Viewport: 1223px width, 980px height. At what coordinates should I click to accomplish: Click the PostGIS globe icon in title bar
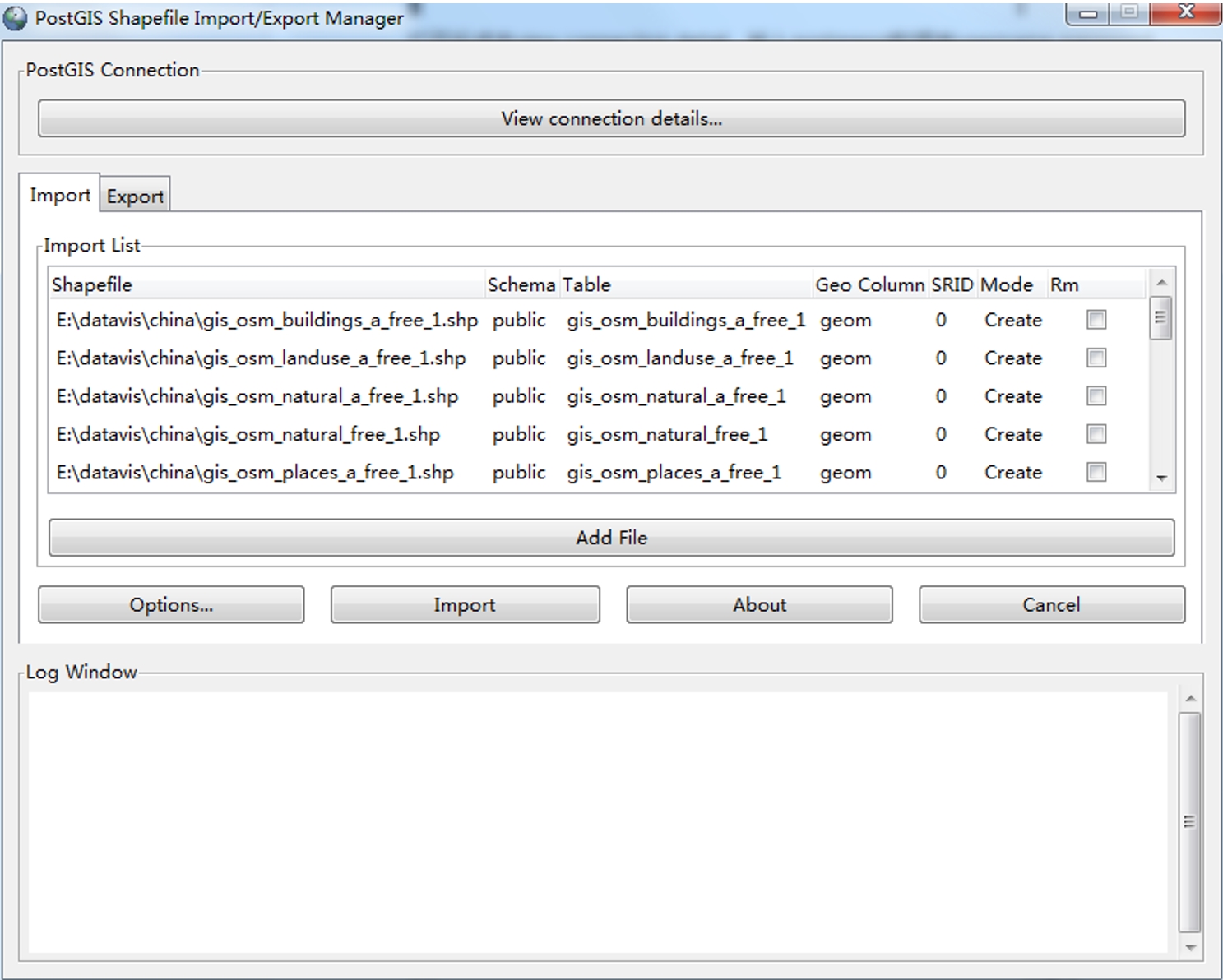[x=16, y=18]
